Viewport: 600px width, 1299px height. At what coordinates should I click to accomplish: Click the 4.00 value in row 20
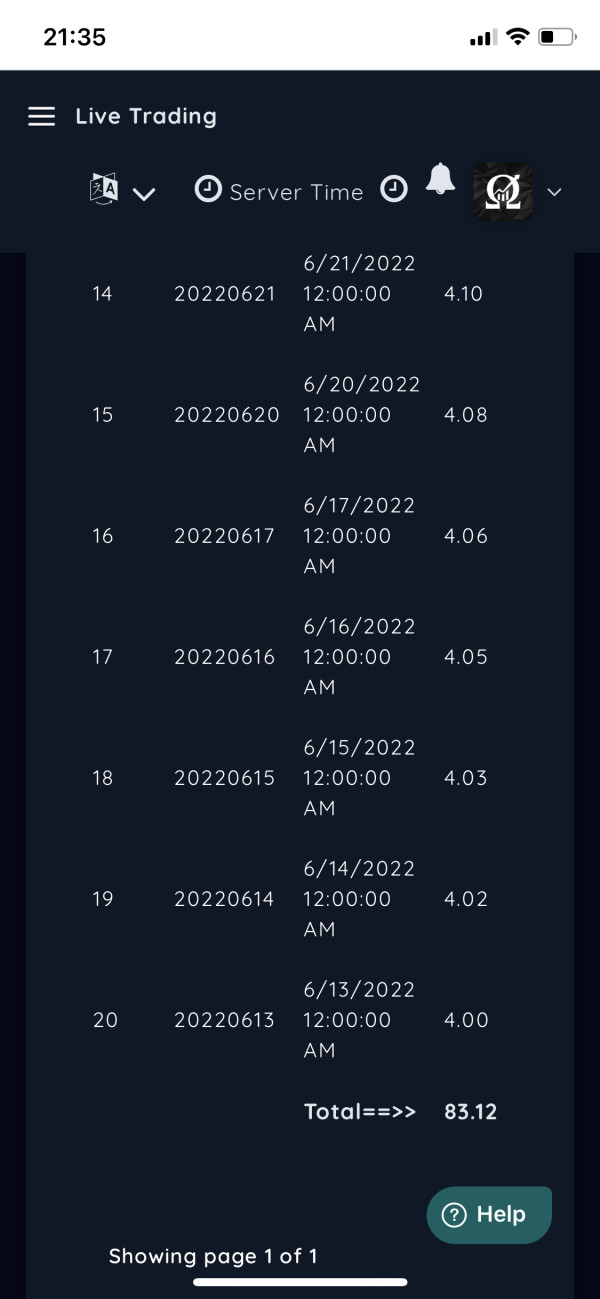coord(466,1020)
